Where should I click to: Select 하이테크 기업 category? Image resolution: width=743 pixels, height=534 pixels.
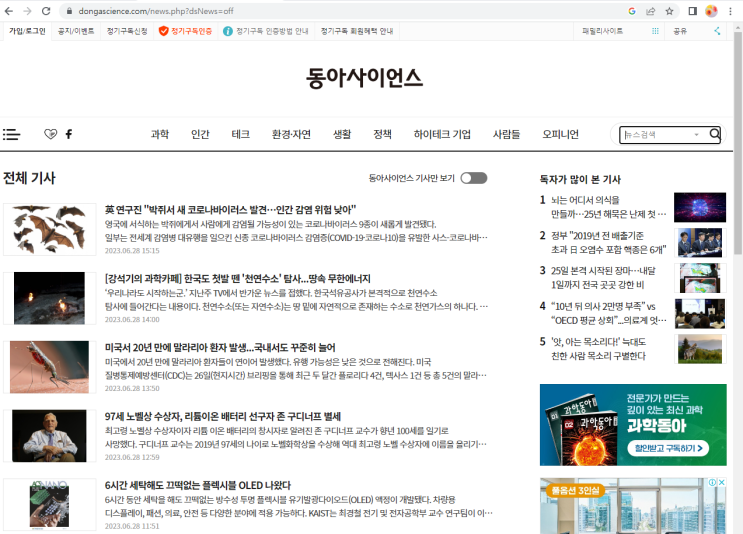click(442, 134)
